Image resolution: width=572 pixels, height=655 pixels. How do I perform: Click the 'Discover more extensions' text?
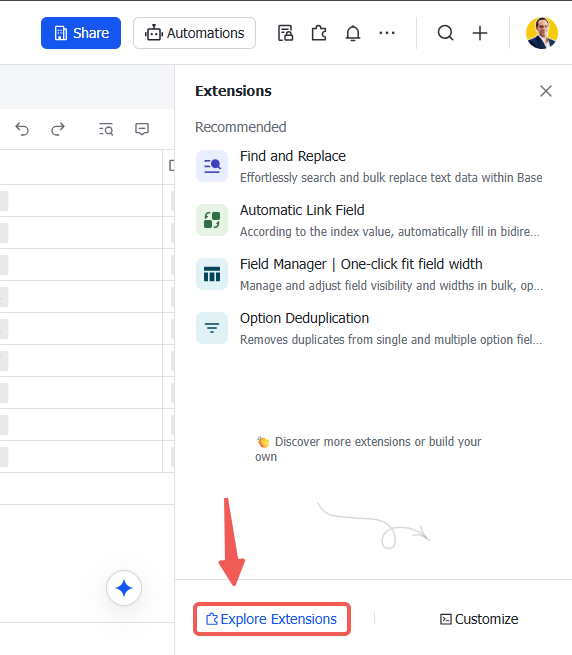pos(368,449)
